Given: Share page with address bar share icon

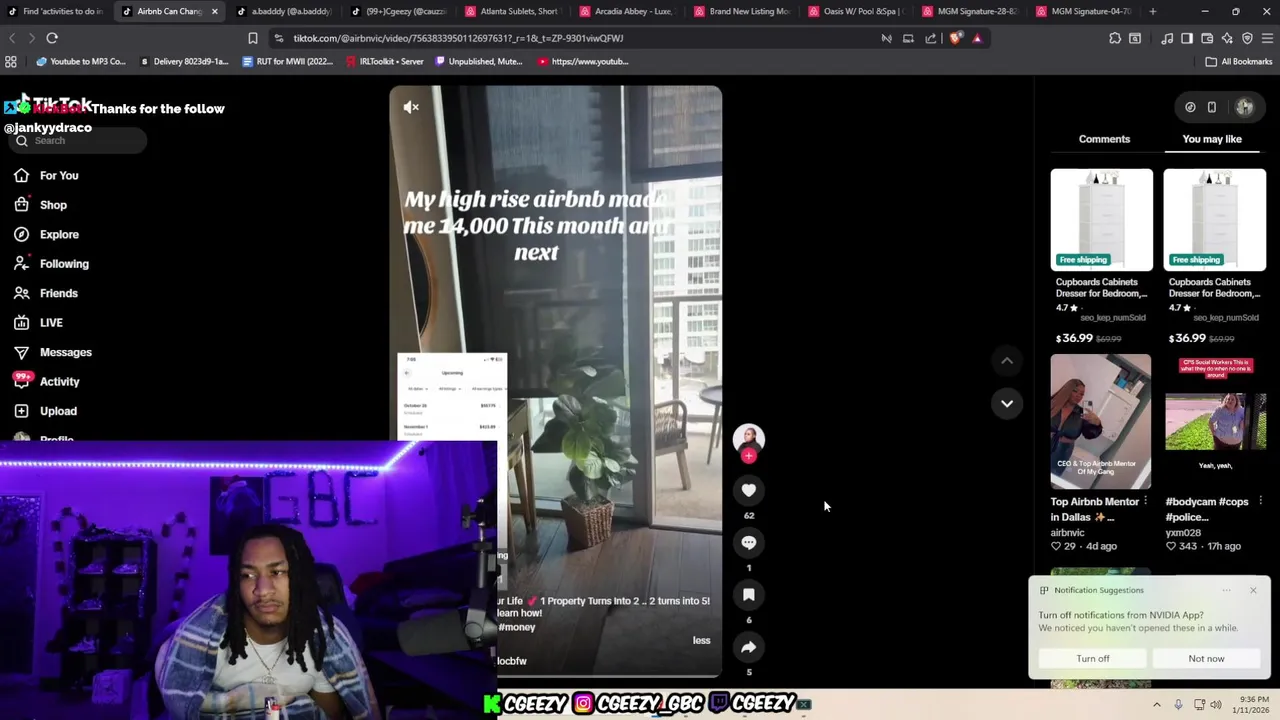Looking at the screenshot, I should point(931,38).
